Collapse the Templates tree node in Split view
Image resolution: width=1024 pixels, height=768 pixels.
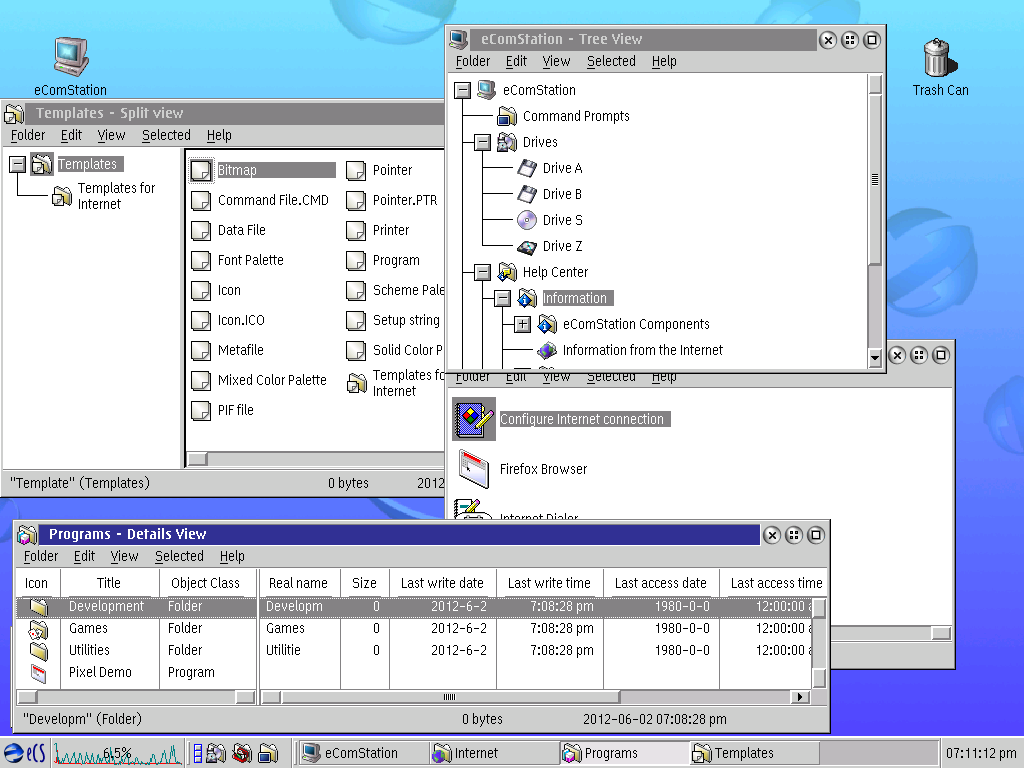[18, 164]
